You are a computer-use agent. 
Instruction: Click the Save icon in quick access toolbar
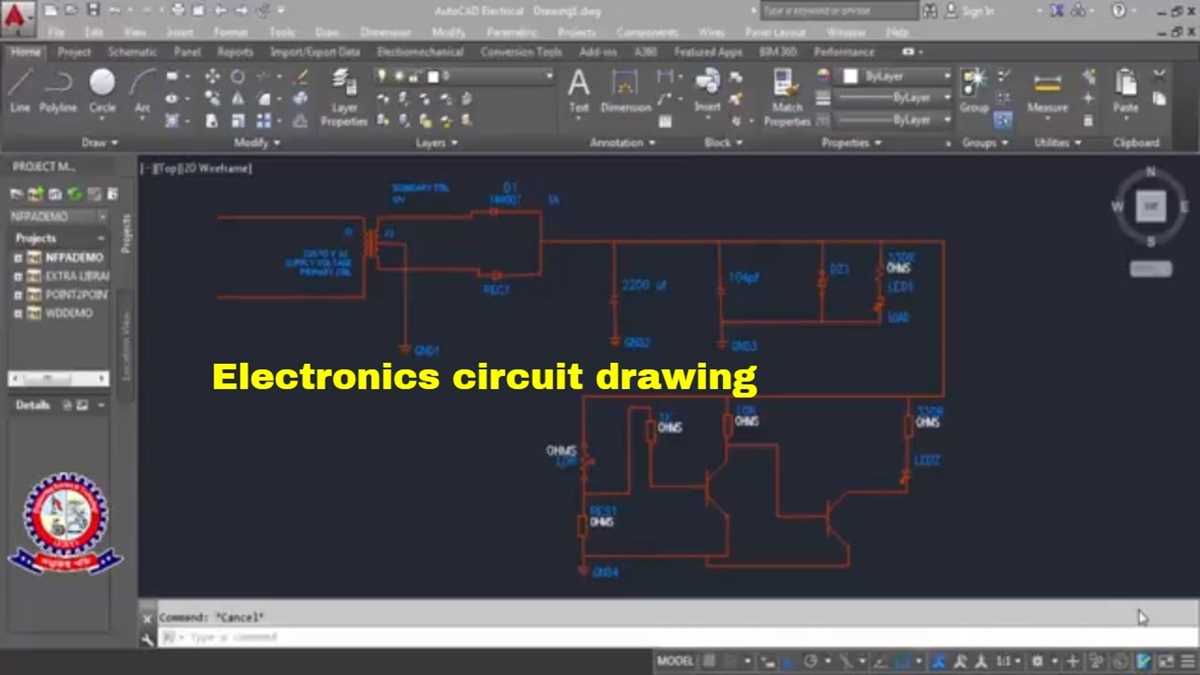pos(93,10)
